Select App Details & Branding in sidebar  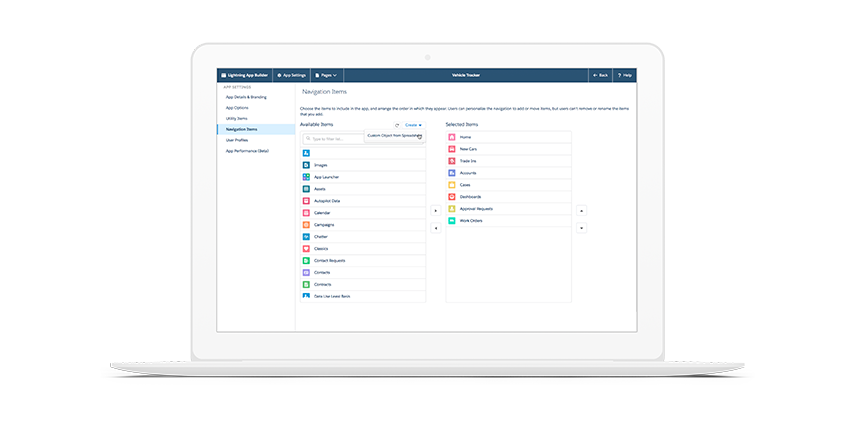(244, 96)
